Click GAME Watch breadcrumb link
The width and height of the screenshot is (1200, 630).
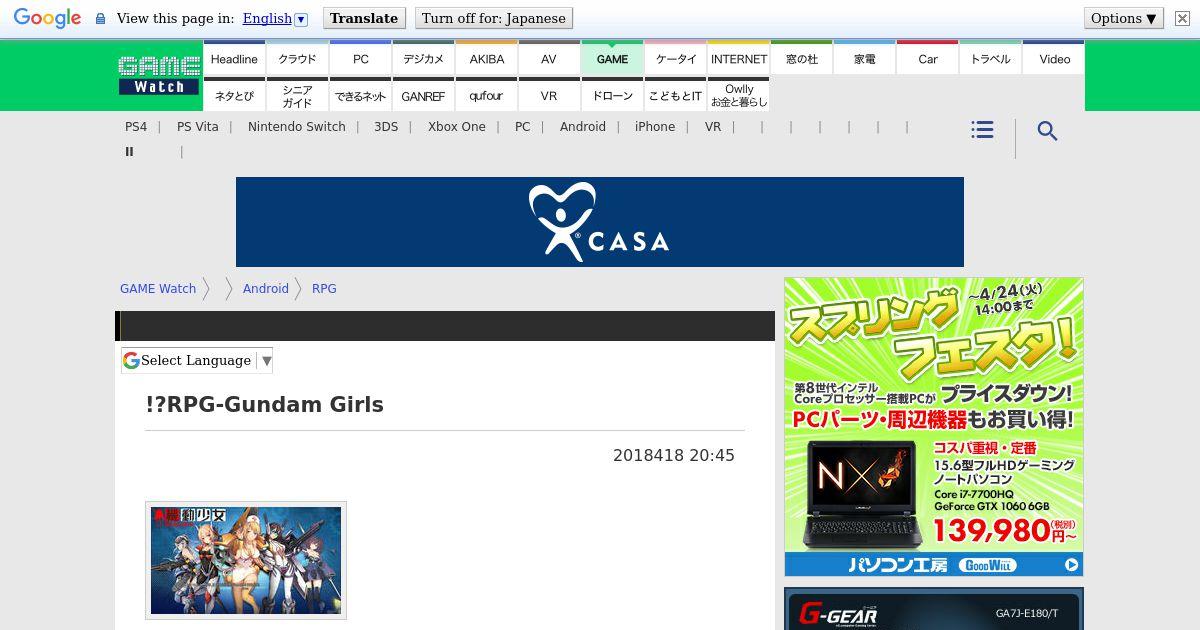(158, 288)
